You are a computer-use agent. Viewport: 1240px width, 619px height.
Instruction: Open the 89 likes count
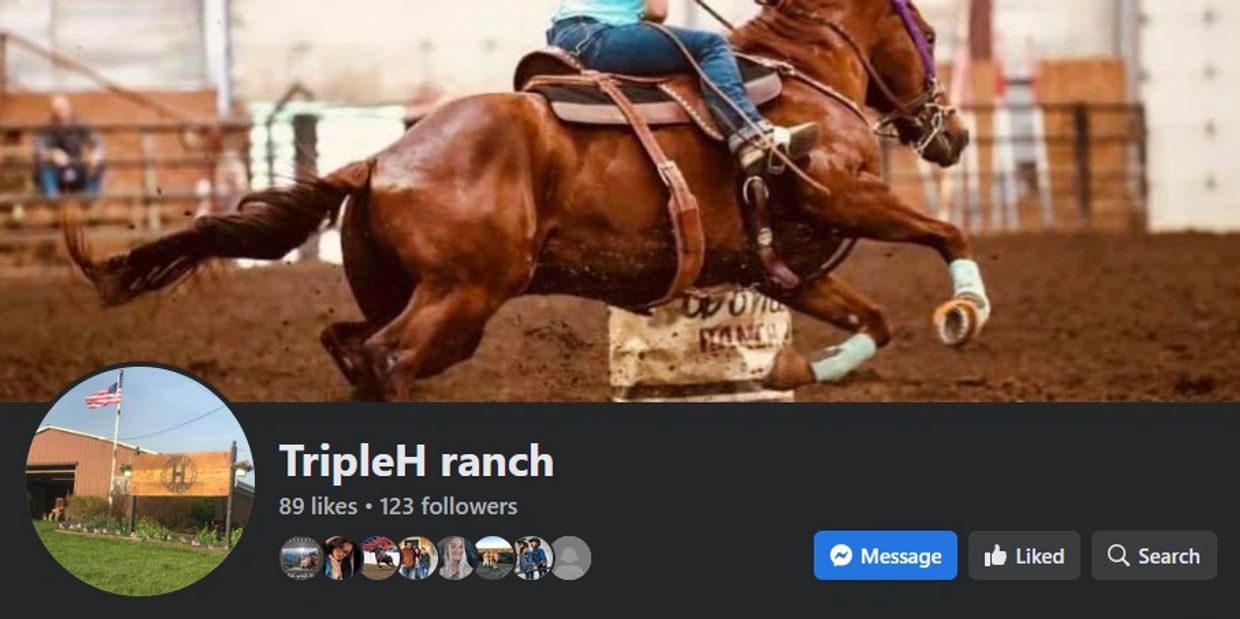pyautogui.click(x=318, y=506)
